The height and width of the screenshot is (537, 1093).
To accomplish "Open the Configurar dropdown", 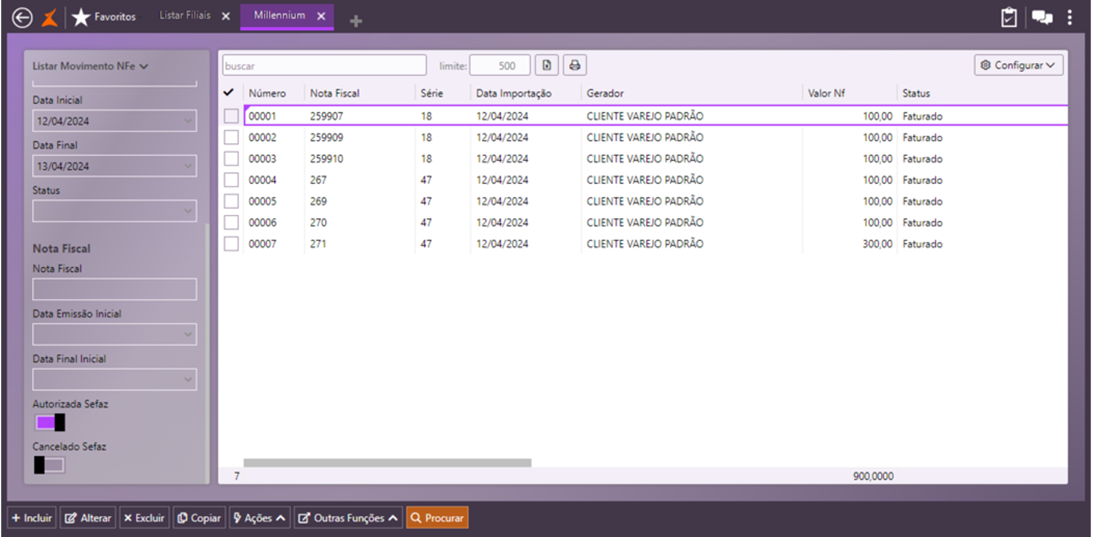I will pos(1018,65).
